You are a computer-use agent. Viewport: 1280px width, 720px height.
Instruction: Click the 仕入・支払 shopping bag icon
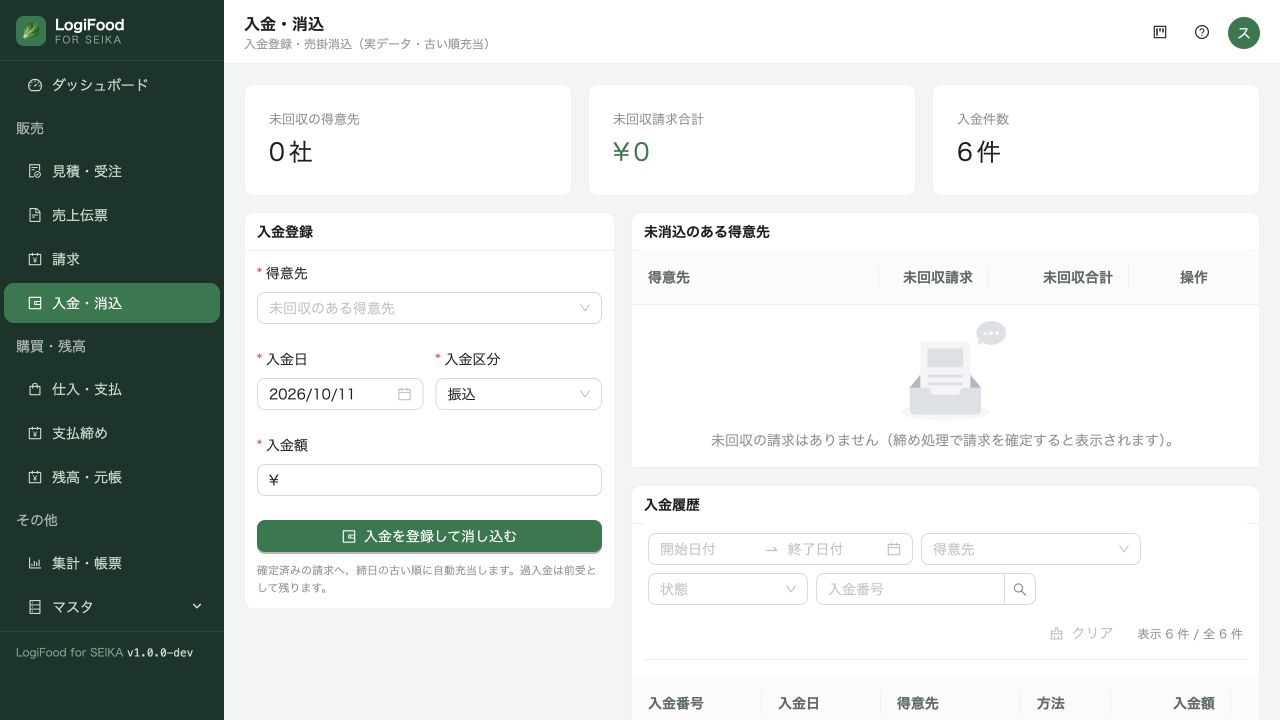pos(35,389)
